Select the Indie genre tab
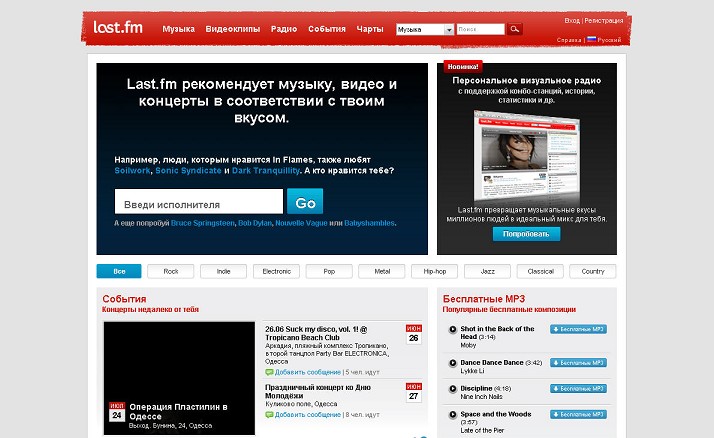The width and height of the screenshot is (714, 438). pos(223,271)
